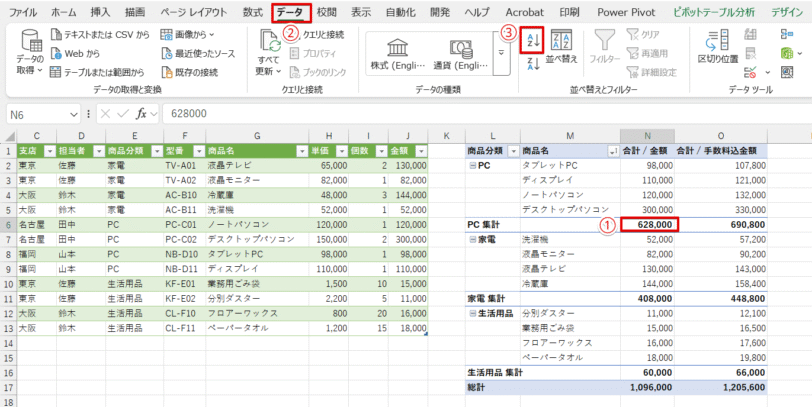Collapse the PC group in the pivot table
812x407 pixels.
click(472, 166)
